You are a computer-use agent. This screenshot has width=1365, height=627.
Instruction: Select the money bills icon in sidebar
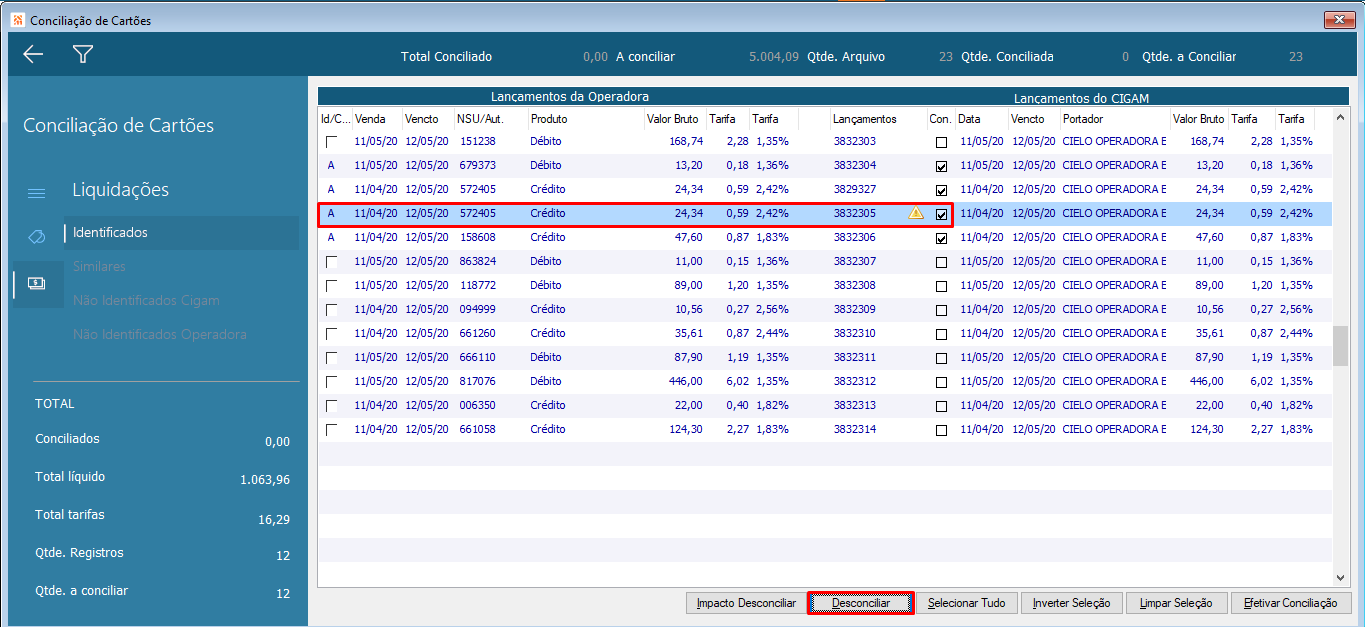point(36,283)
